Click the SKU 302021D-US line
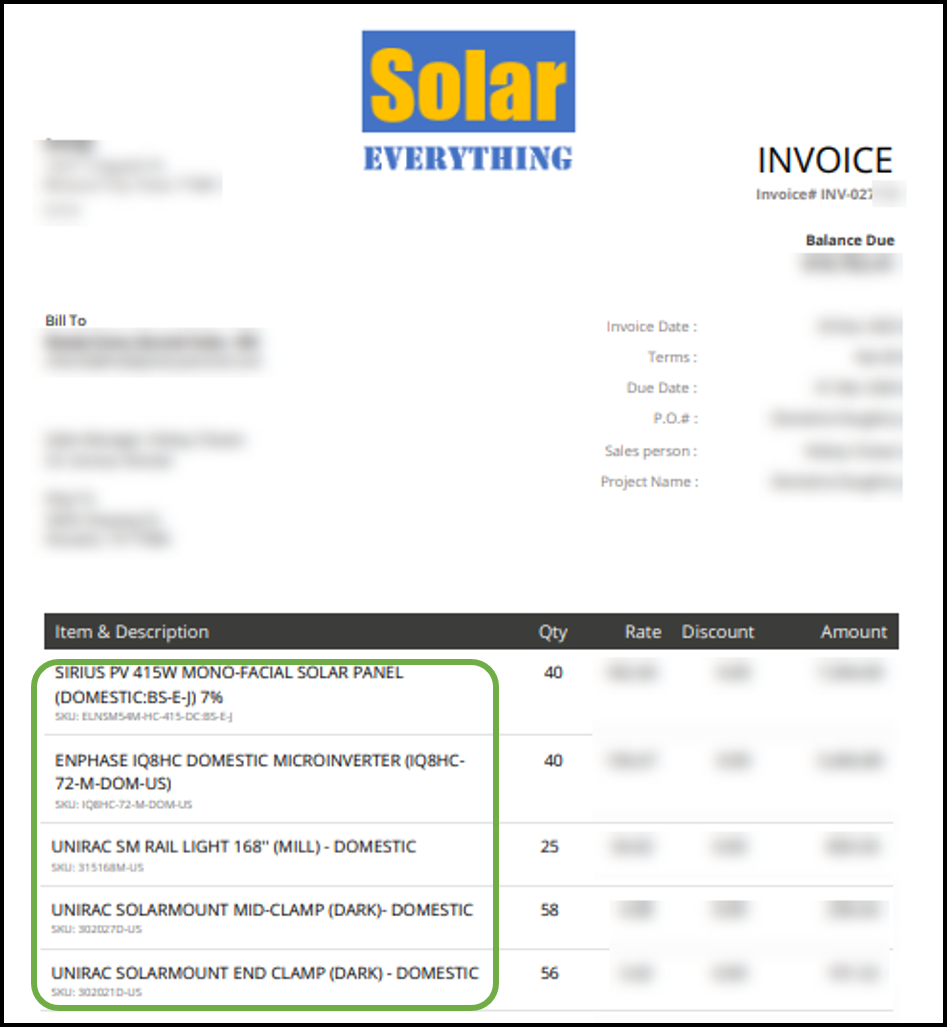This screenshot has height=1027, width=947. (96, 992)
